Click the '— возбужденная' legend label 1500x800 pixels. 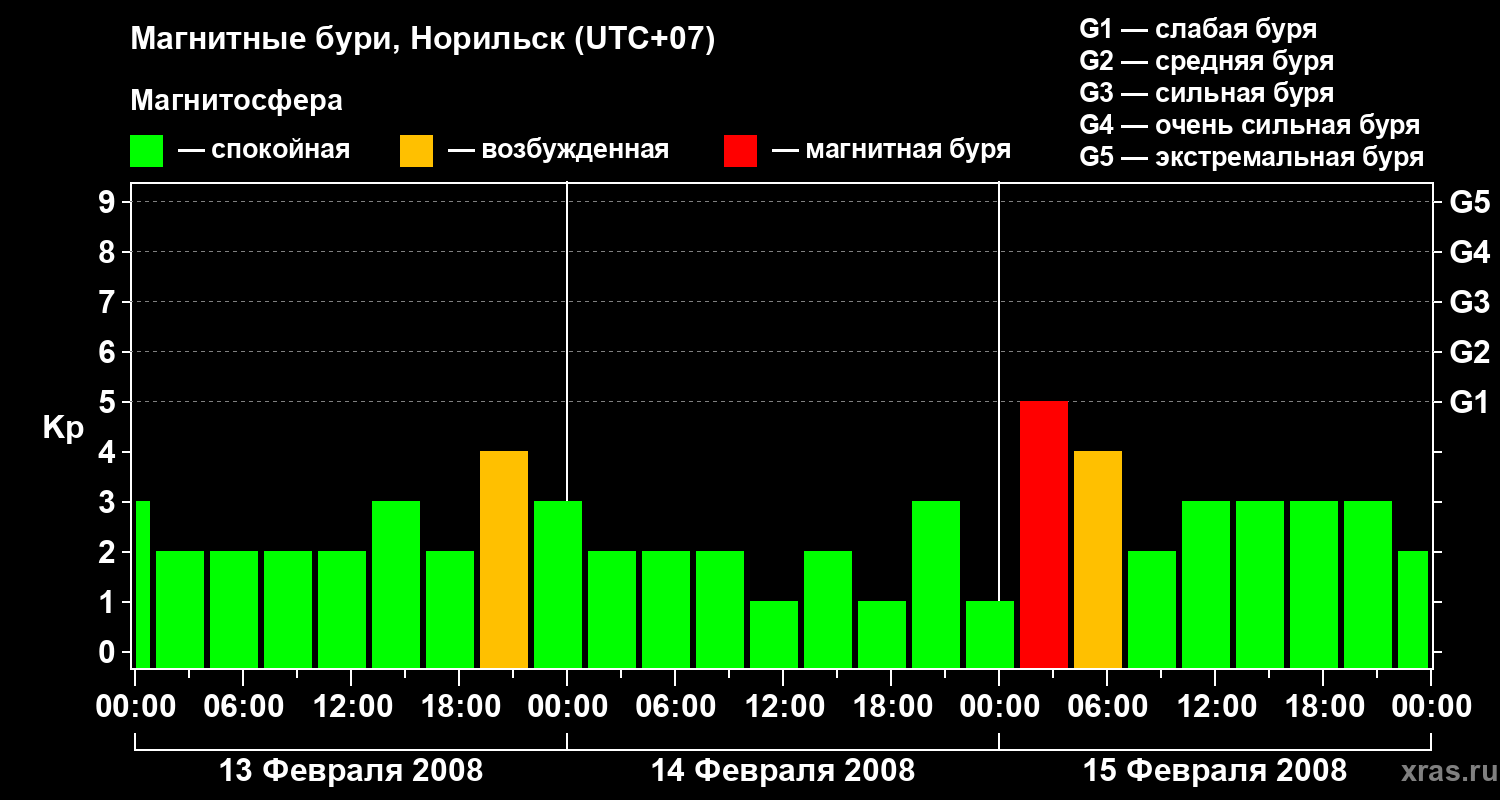coord(558,151)
